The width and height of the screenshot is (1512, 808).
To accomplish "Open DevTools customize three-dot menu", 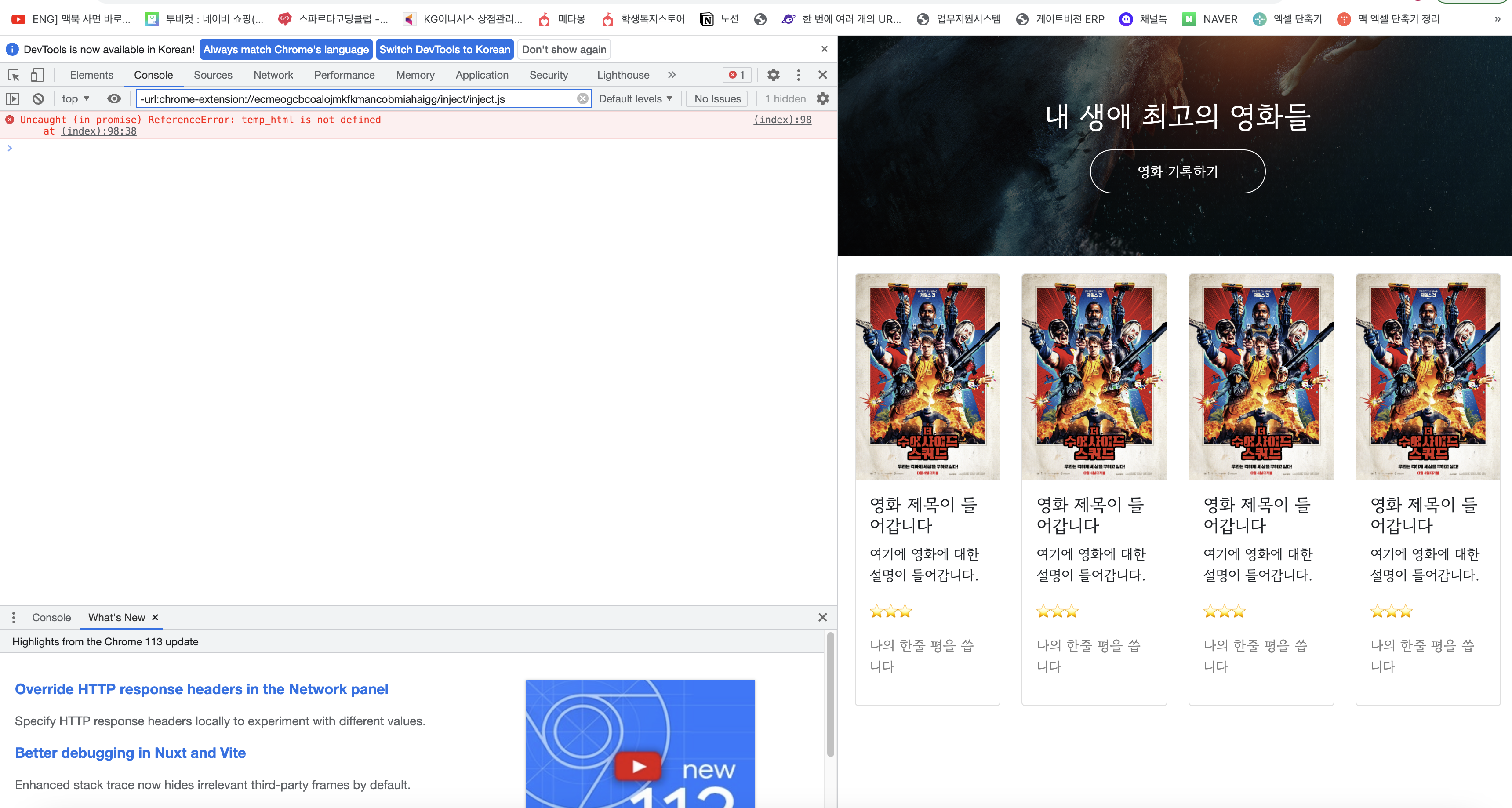I will [x=798, y=75].
